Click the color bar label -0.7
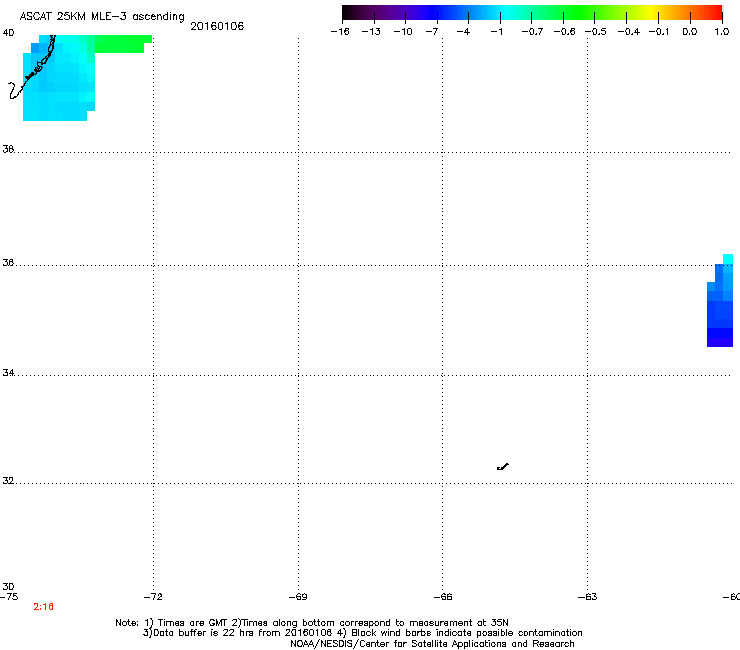Screen dimensions: 740x650 [532, 32]
